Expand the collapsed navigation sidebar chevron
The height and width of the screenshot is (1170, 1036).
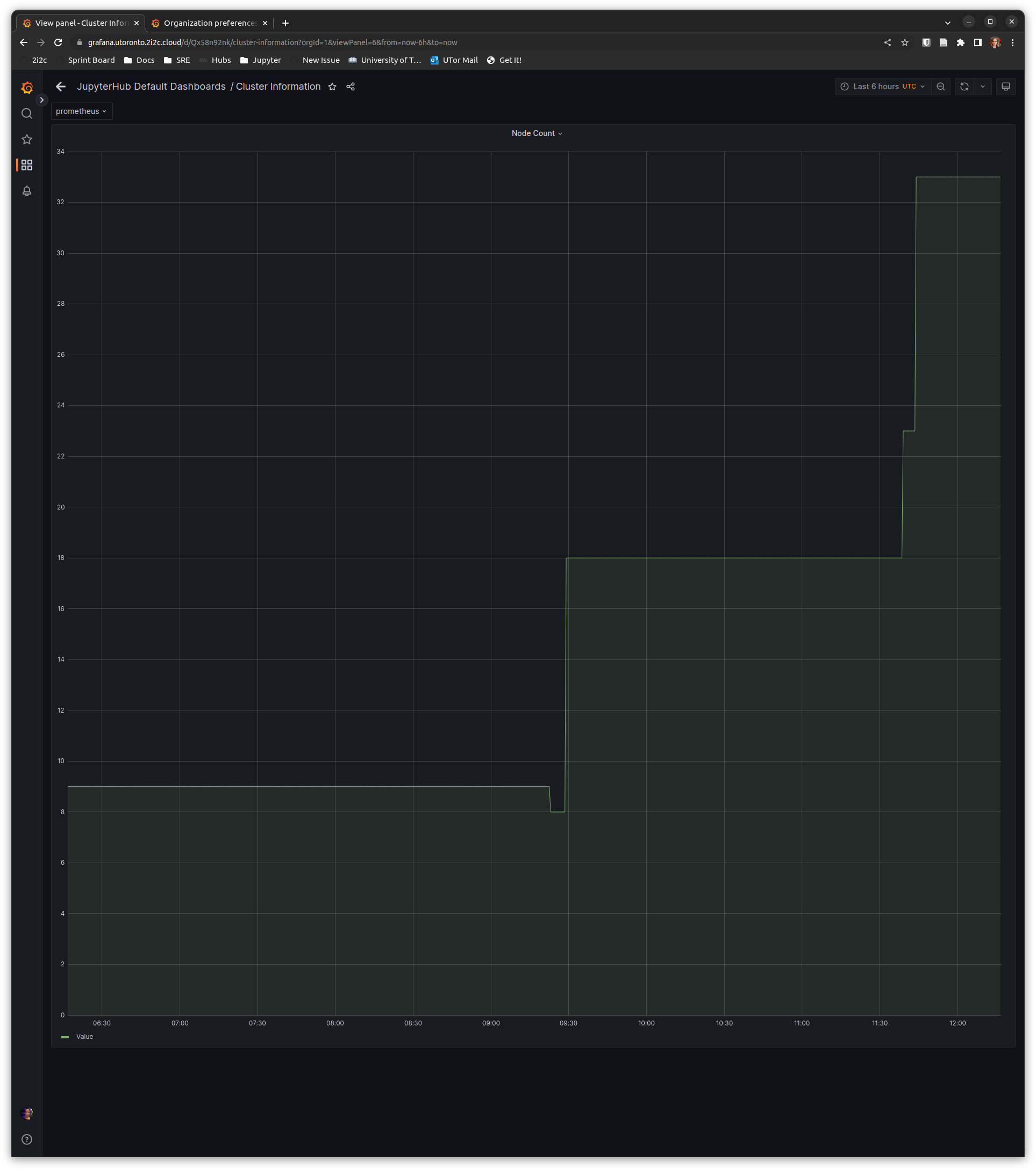coord(42,100)
